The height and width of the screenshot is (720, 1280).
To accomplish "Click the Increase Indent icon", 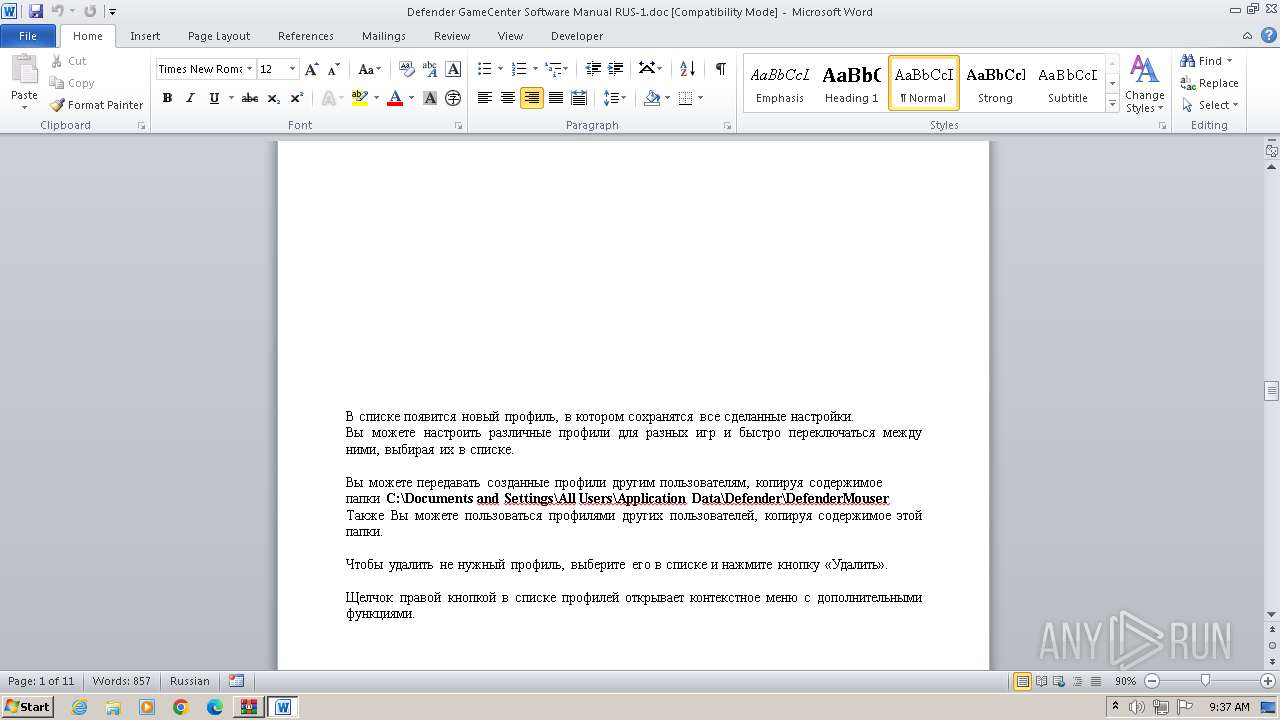I will (617, 69).
